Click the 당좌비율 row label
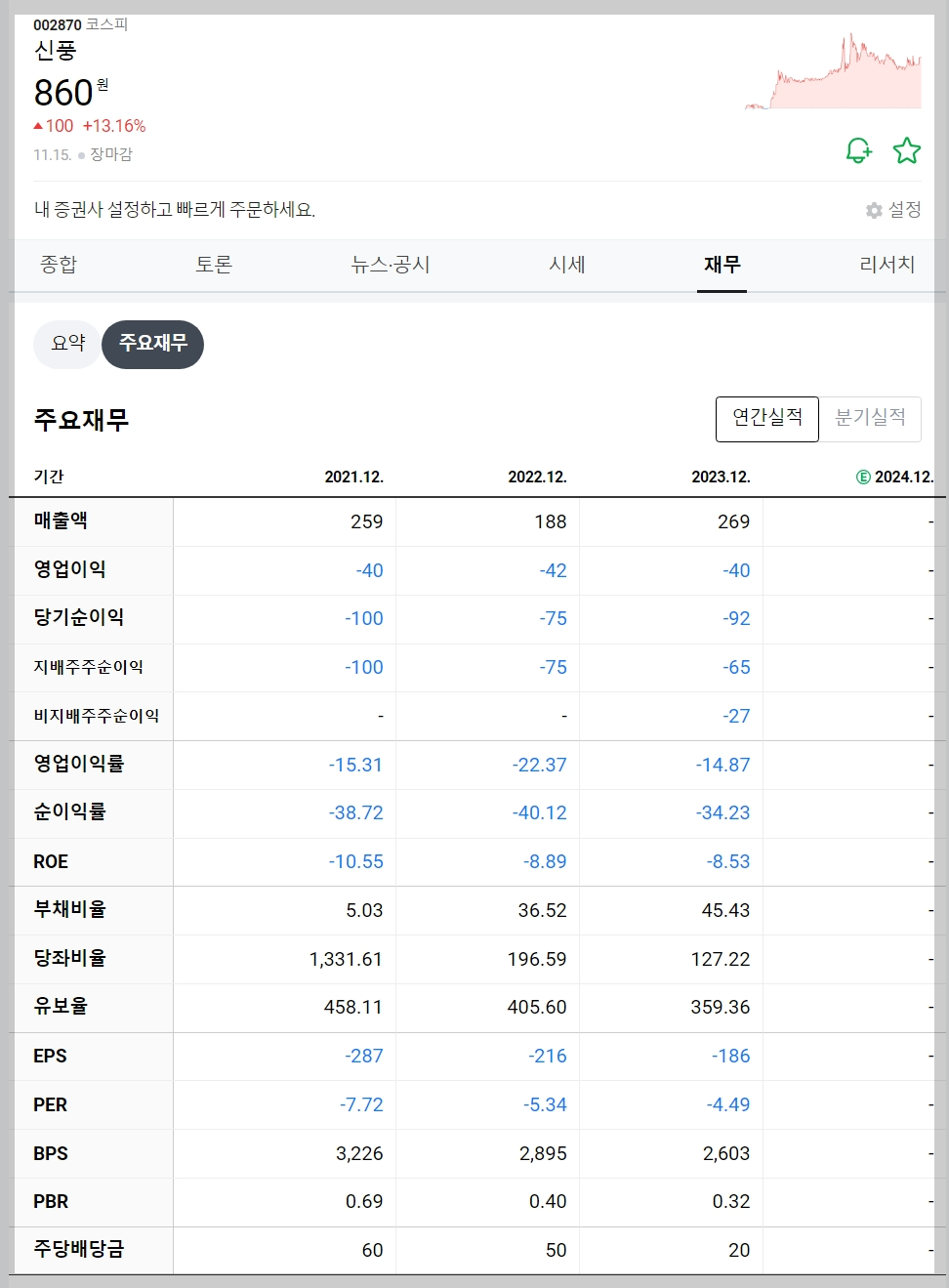Screen dimensions: 949x1288 point(69,958)
